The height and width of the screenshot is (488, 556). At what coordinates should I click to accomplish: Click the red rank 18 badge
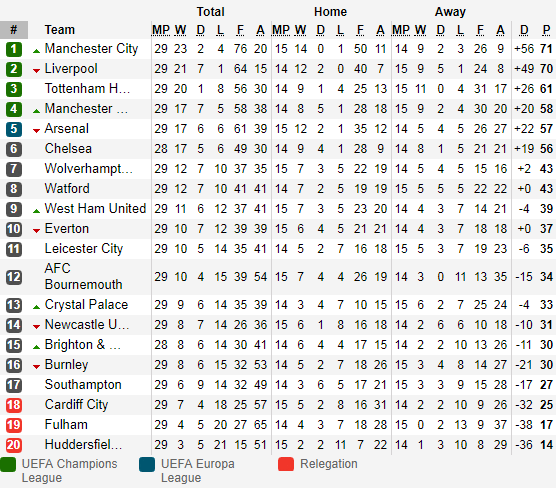pyautogui.click(x=14, y=405)
